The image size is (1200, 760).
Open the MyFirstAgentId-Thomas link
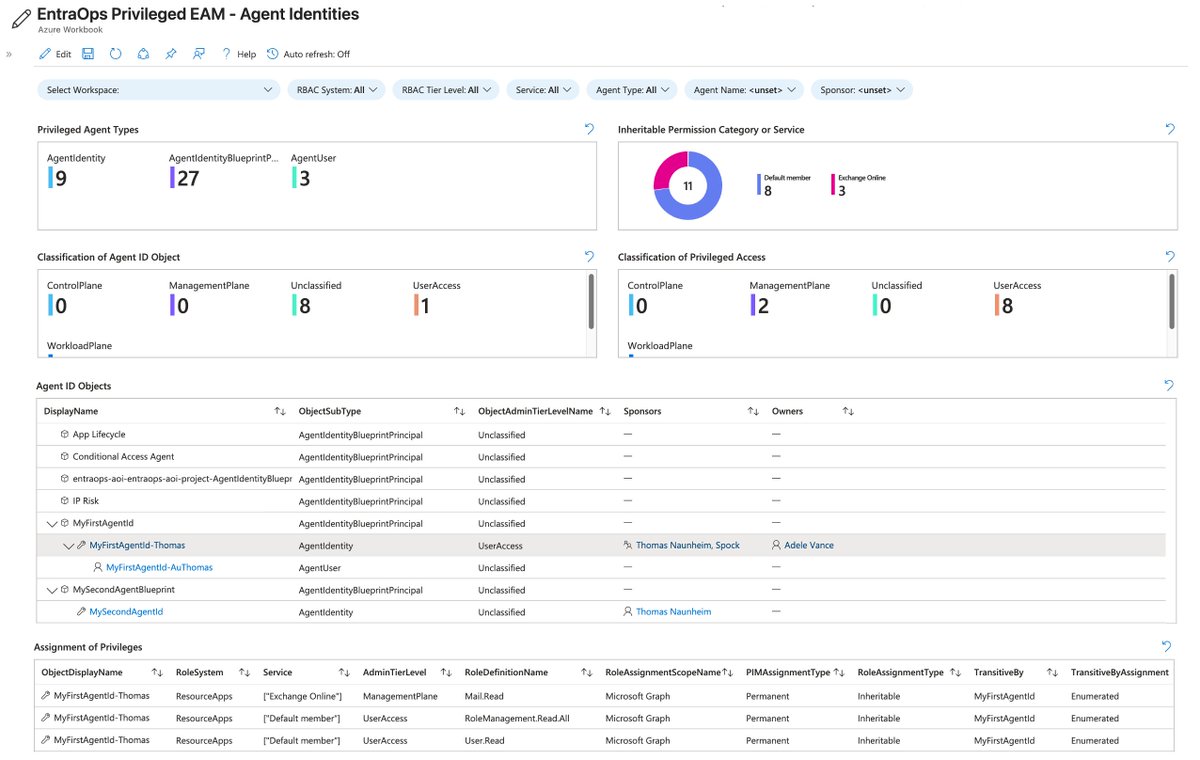137,545
